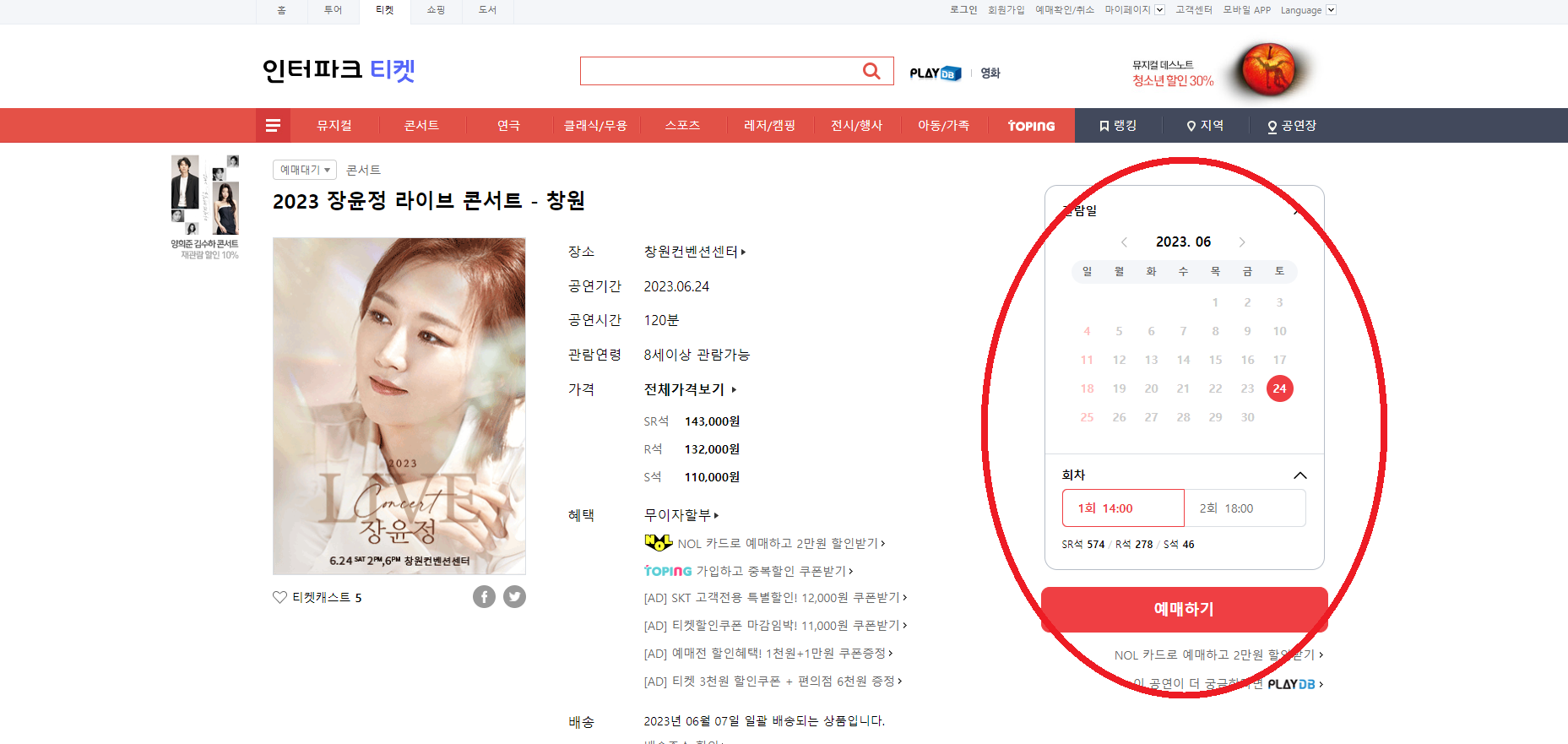
Task: Click the 영화 movie link
Action: [990, 73]
